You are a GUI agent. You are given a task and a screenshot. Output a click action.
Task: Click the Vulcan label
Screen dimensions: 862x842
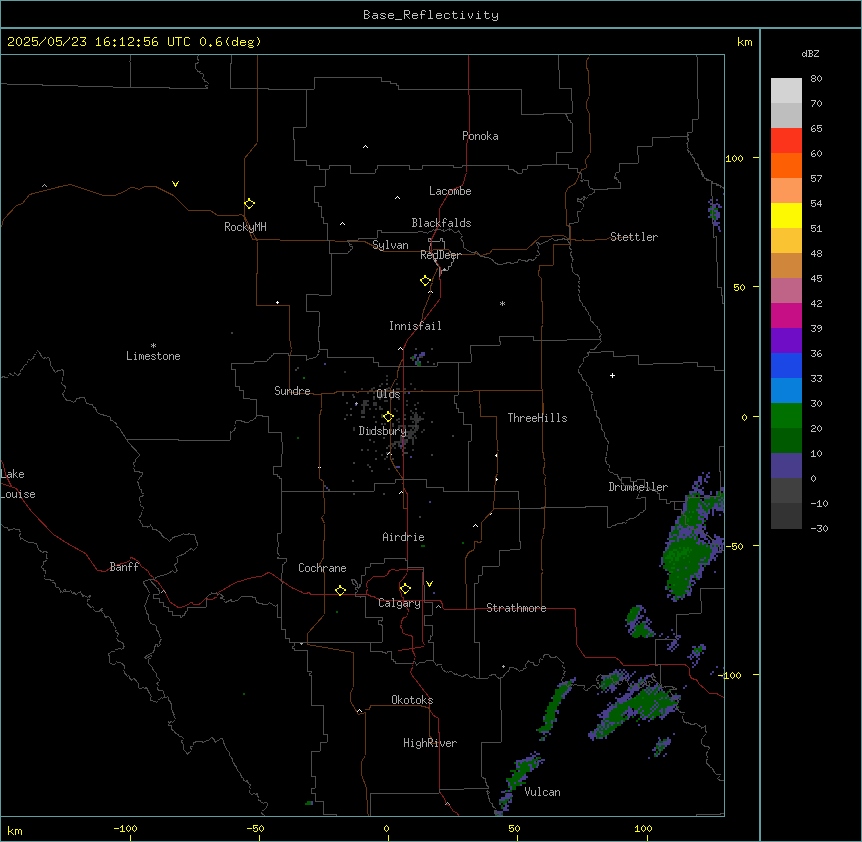point(543,792)
